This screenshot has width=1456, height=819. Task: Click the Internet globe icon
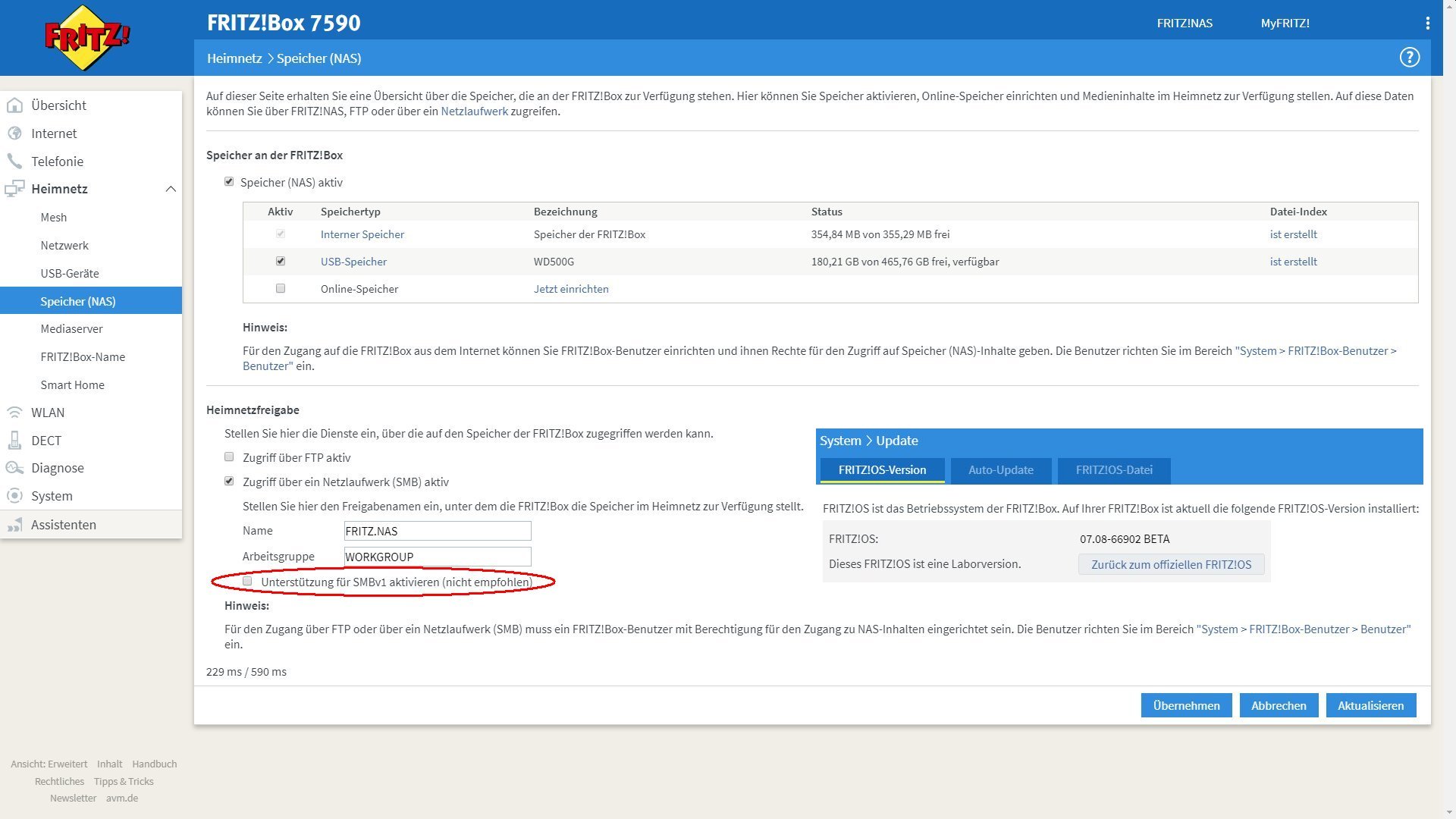point(14,133)
